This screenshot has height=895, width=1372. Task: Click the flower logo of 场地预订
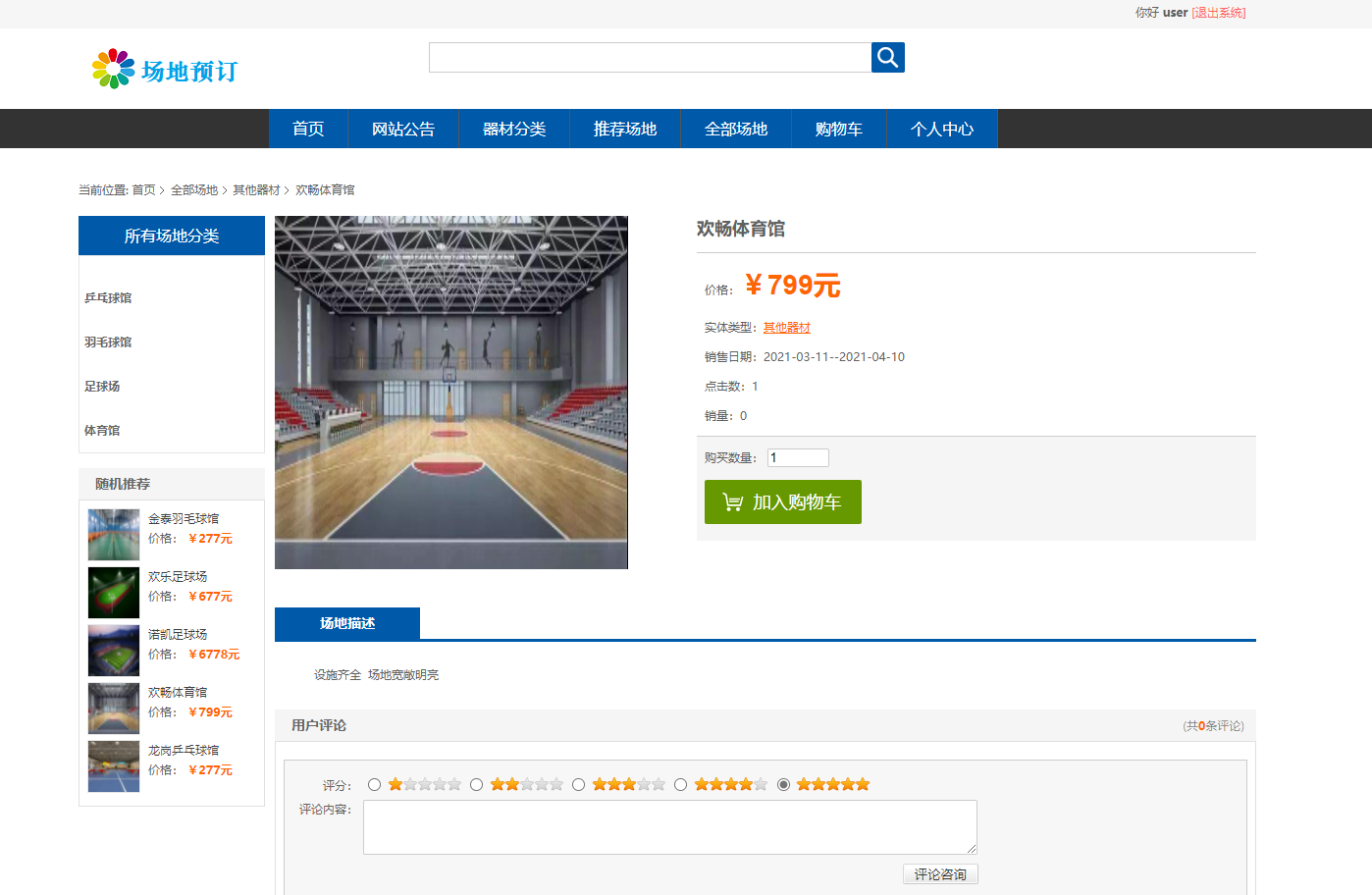pyautogui.click(x=112, y=68)
